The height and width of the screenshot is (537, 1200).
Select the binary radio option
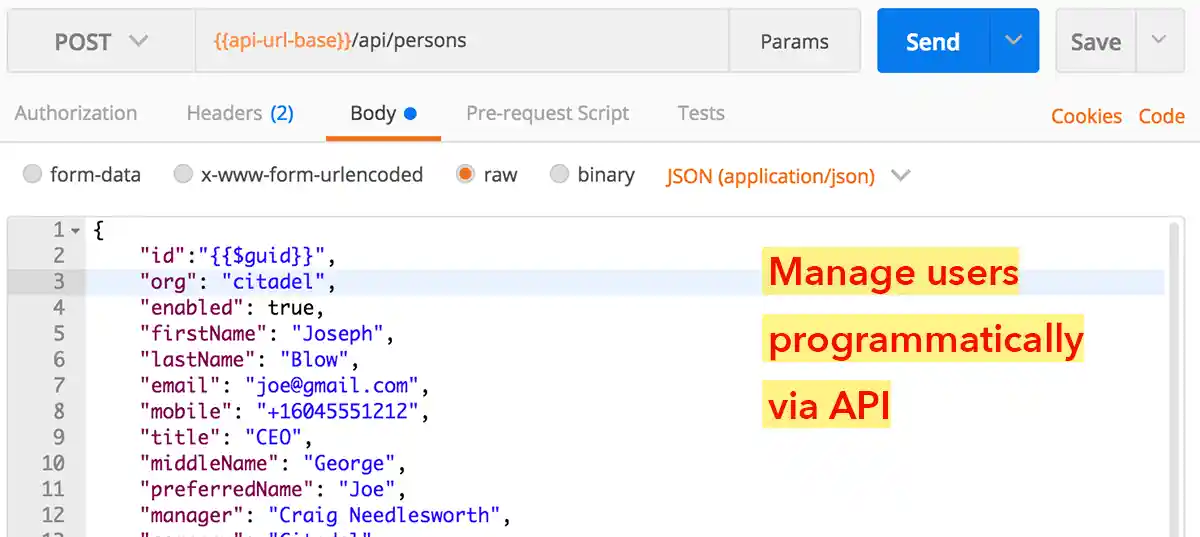point(559,175)
